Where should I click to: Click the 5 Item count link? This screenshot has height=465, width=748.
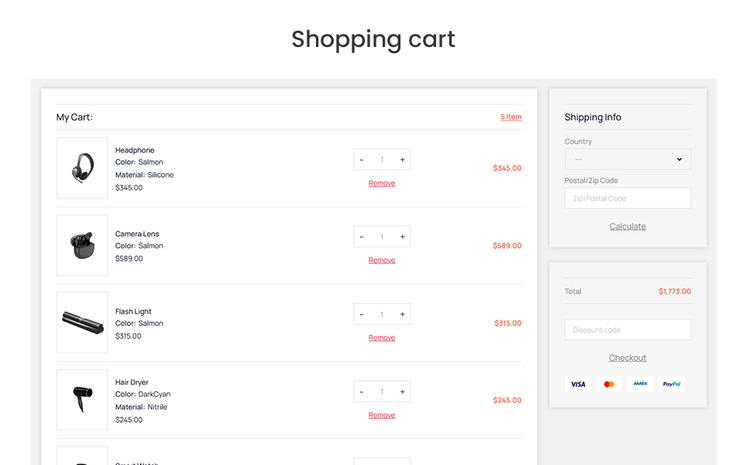click(511, 117)
